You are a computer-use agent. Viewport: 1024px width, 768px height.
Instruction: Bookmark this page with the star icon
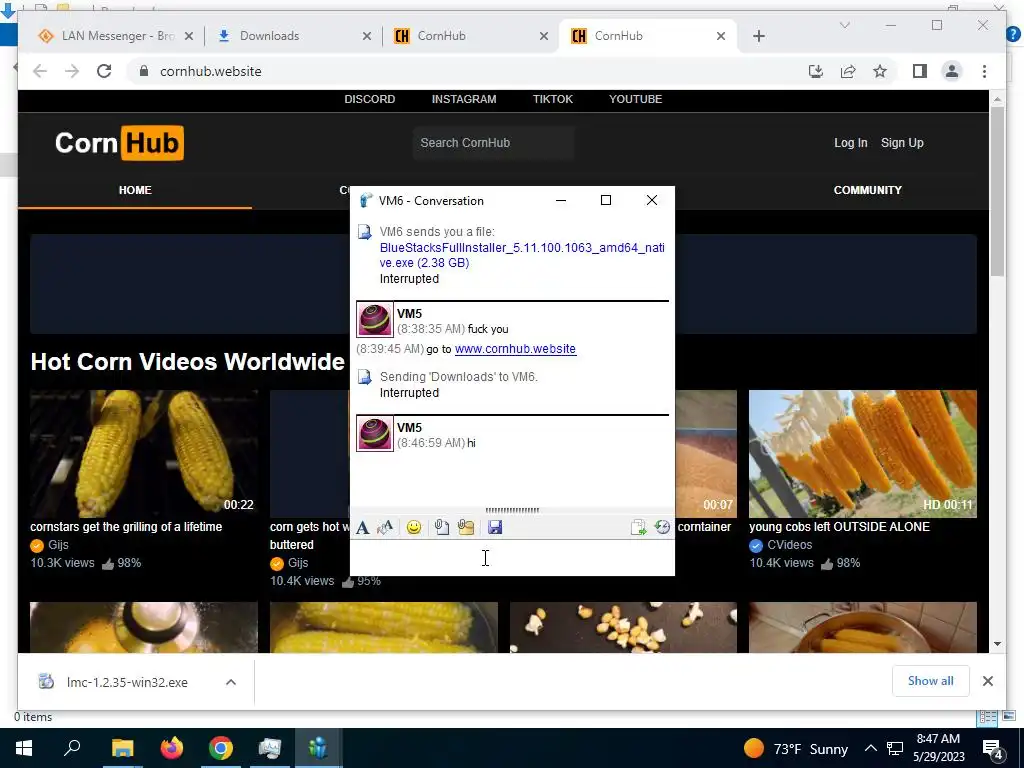880,71
